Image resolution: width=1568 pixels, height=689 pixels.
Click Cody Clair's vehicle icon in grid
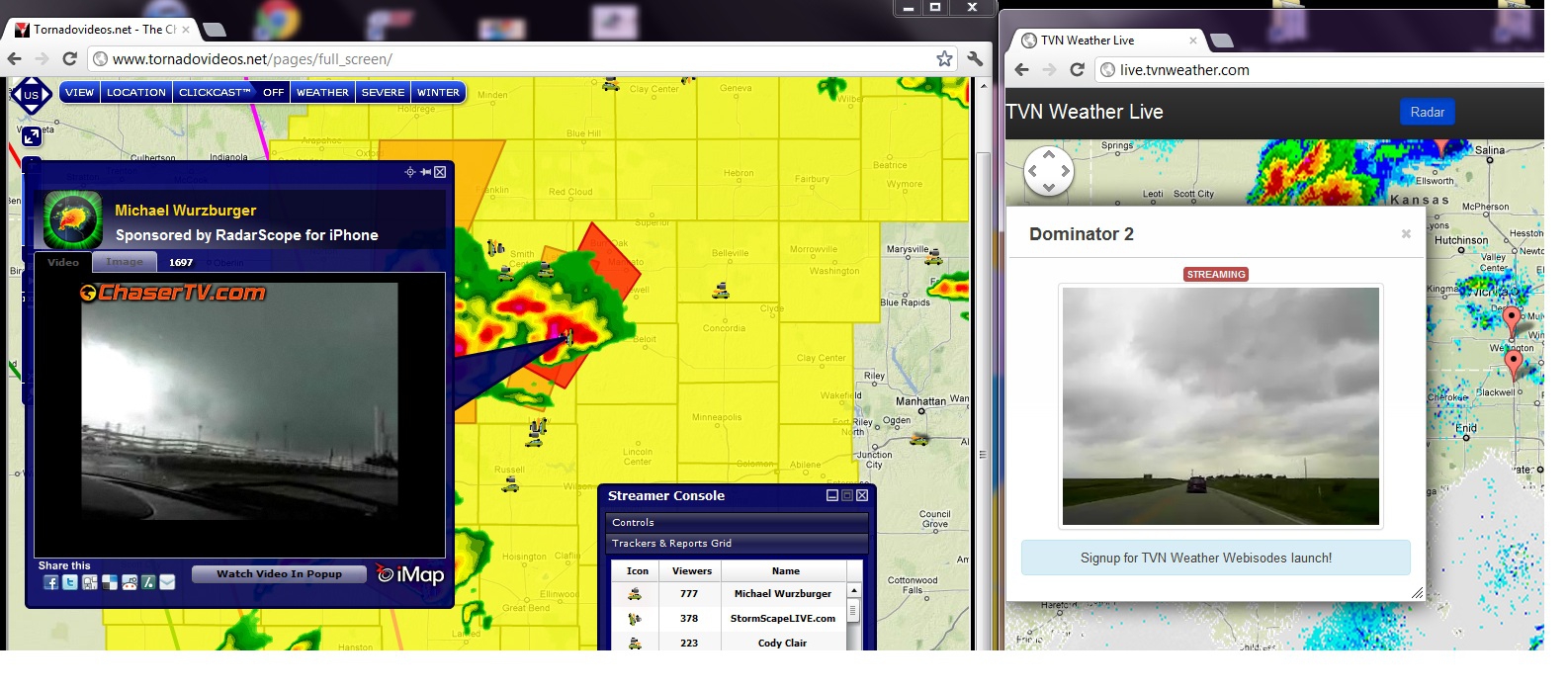tap(635, 643)
